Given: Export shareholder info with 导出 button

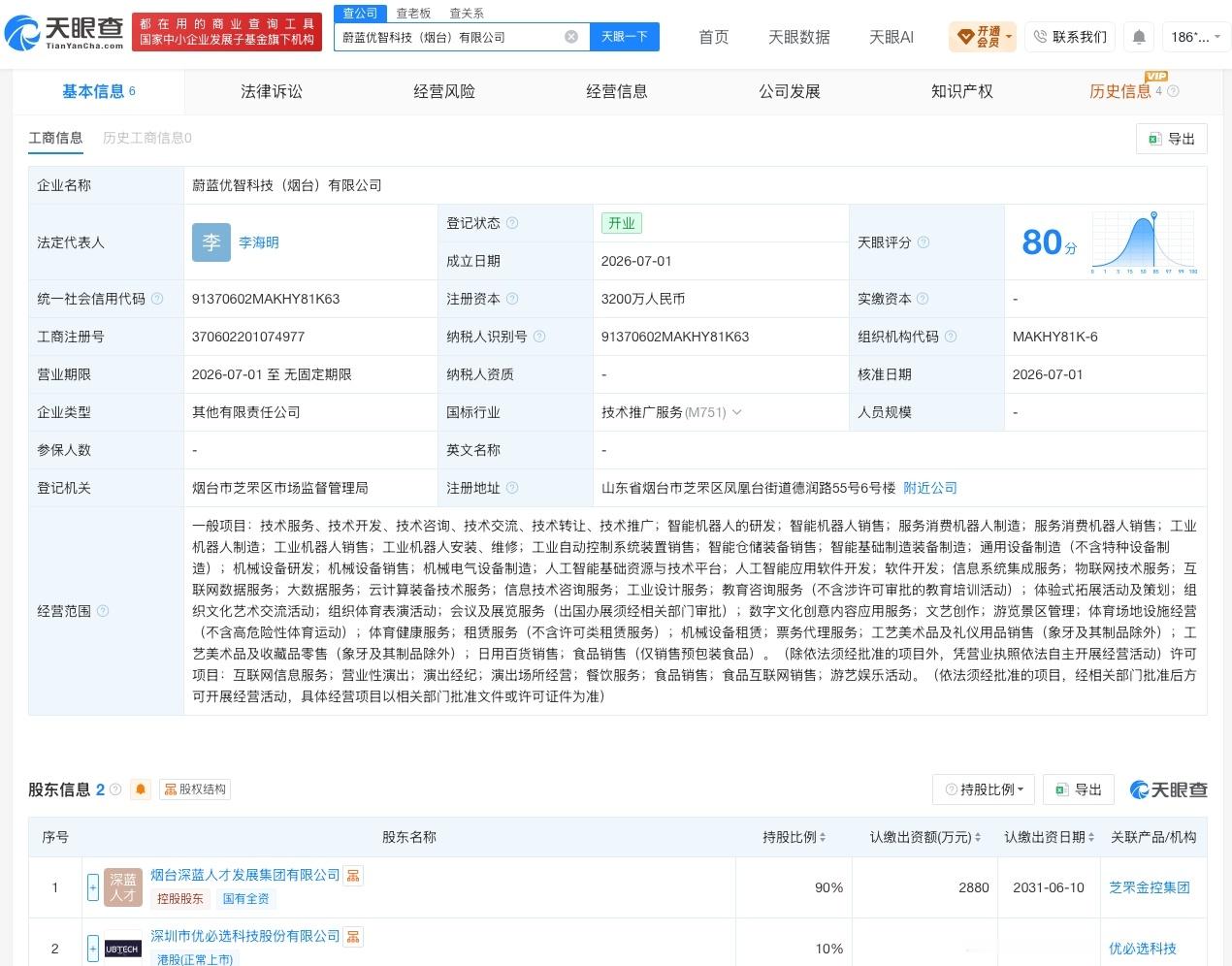Looking at the screenshot, I should (x=1079, y=789).
